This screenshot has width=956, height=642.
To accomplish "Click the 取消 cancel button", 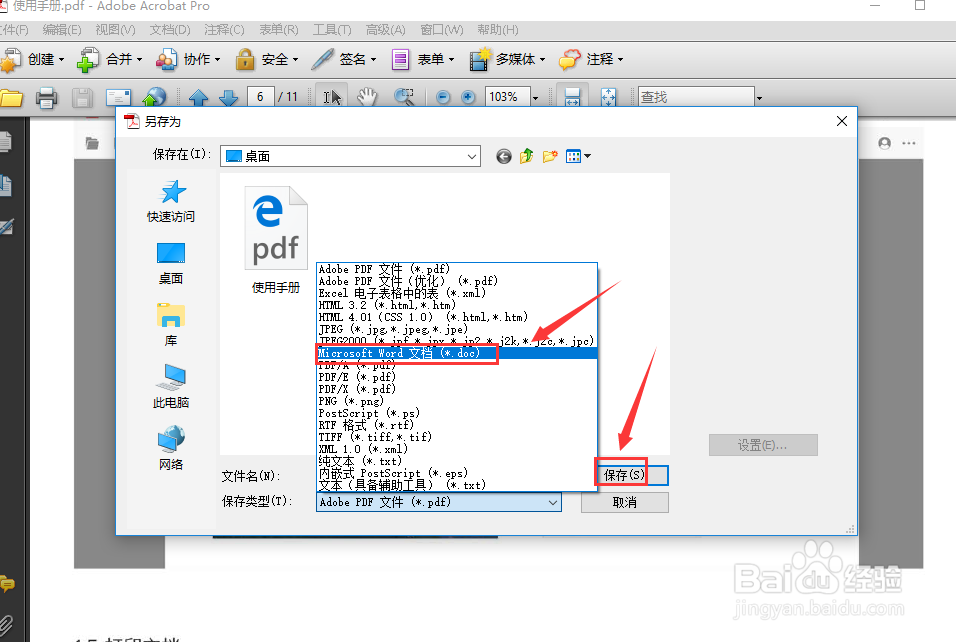I will pyautogui.click(x=625, y=502).
